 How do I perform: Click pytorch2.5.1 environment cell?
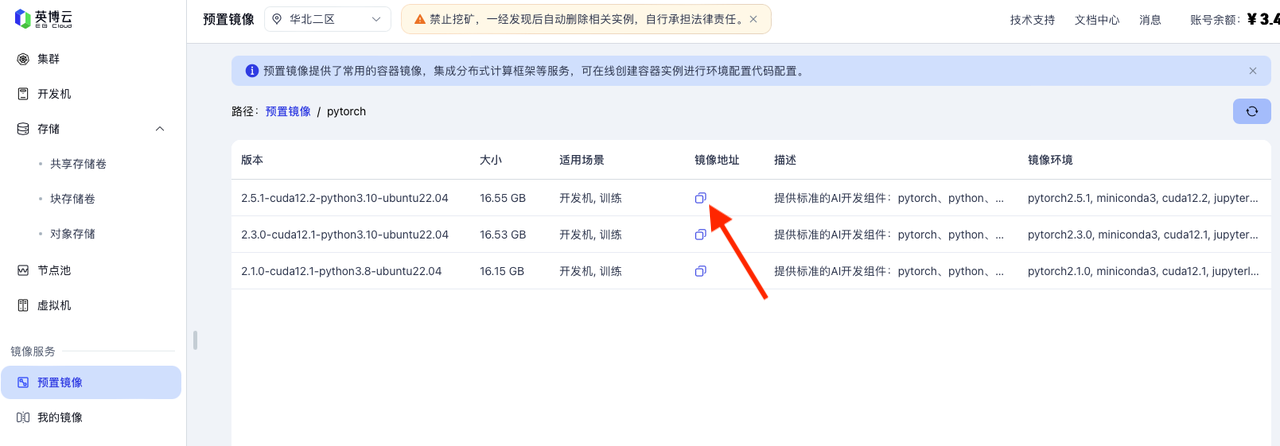tap(1143, 198)
